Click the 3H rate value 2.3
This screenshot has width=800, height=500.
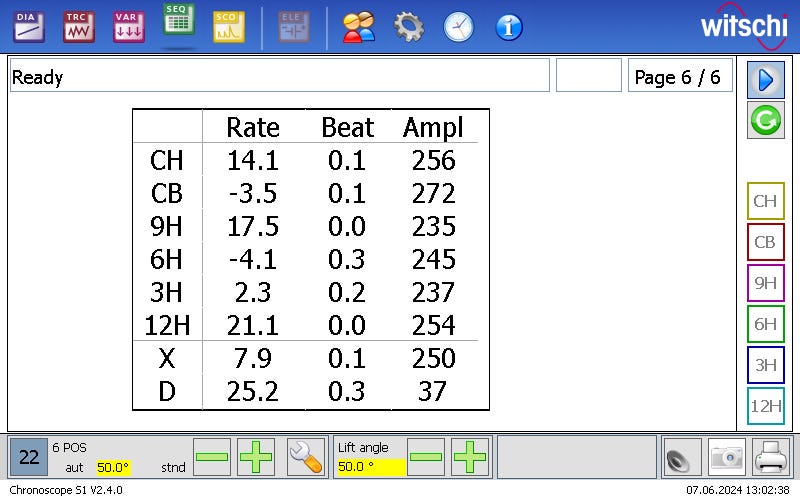click(253, 292)
